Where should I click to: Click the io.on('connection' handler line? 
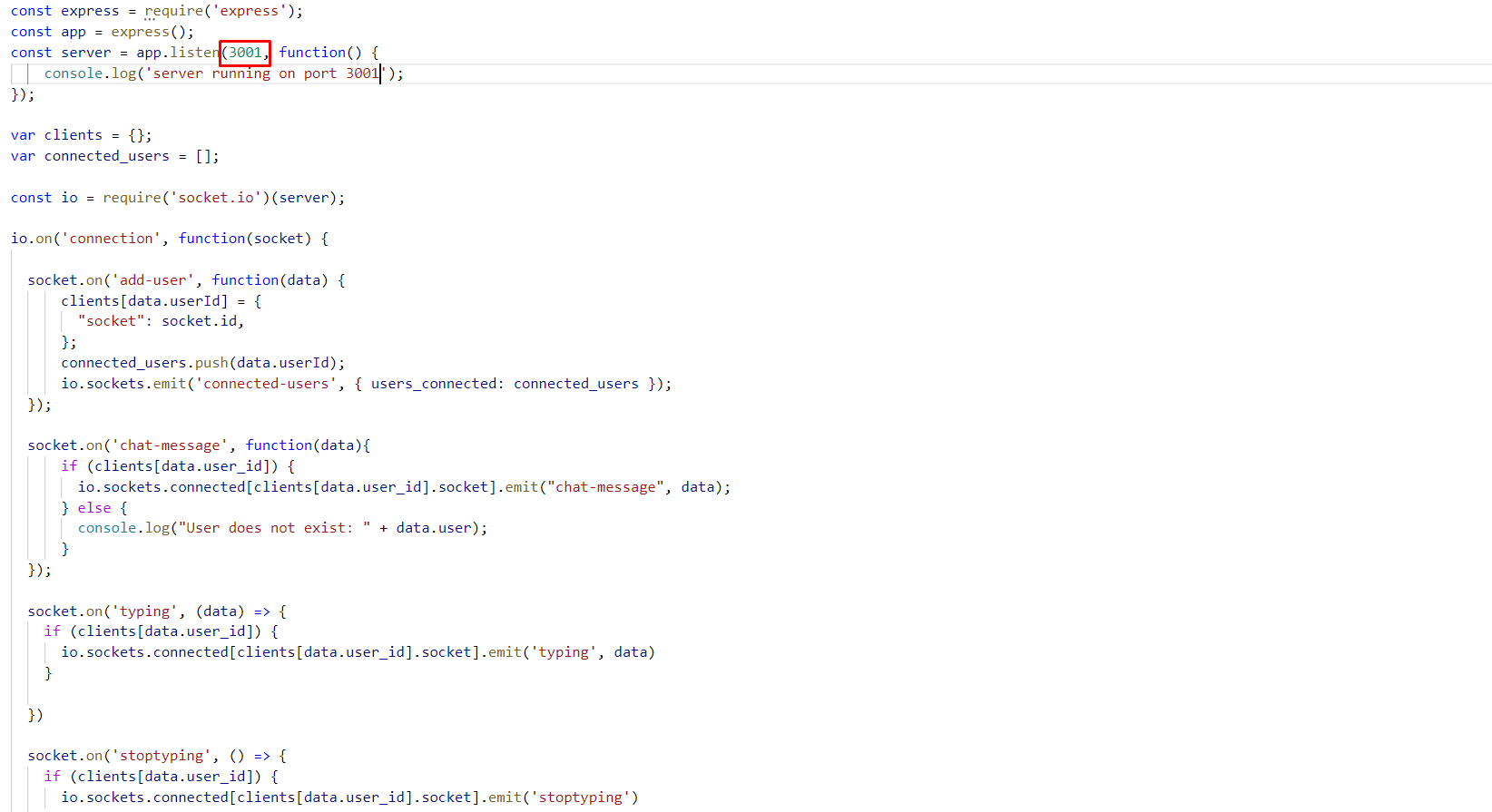tap(170, 239)
